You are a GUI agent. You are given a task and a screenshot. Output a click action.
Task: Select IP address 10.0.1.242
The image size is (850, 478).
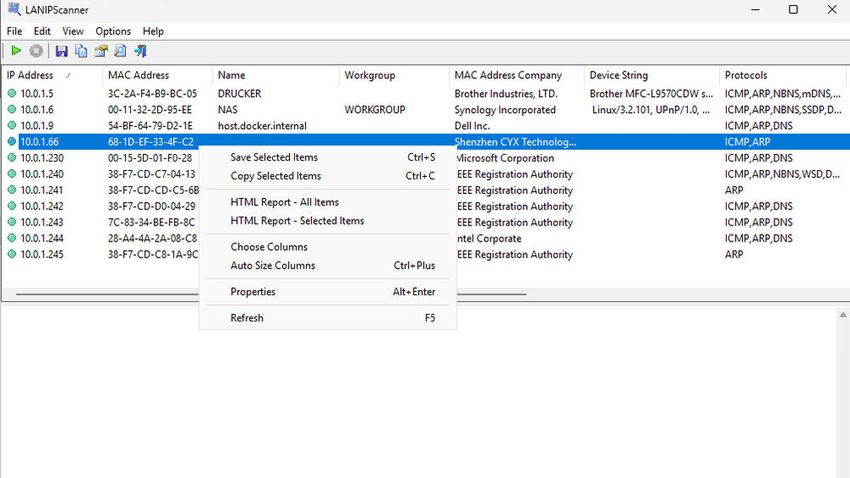click(42, 206)
